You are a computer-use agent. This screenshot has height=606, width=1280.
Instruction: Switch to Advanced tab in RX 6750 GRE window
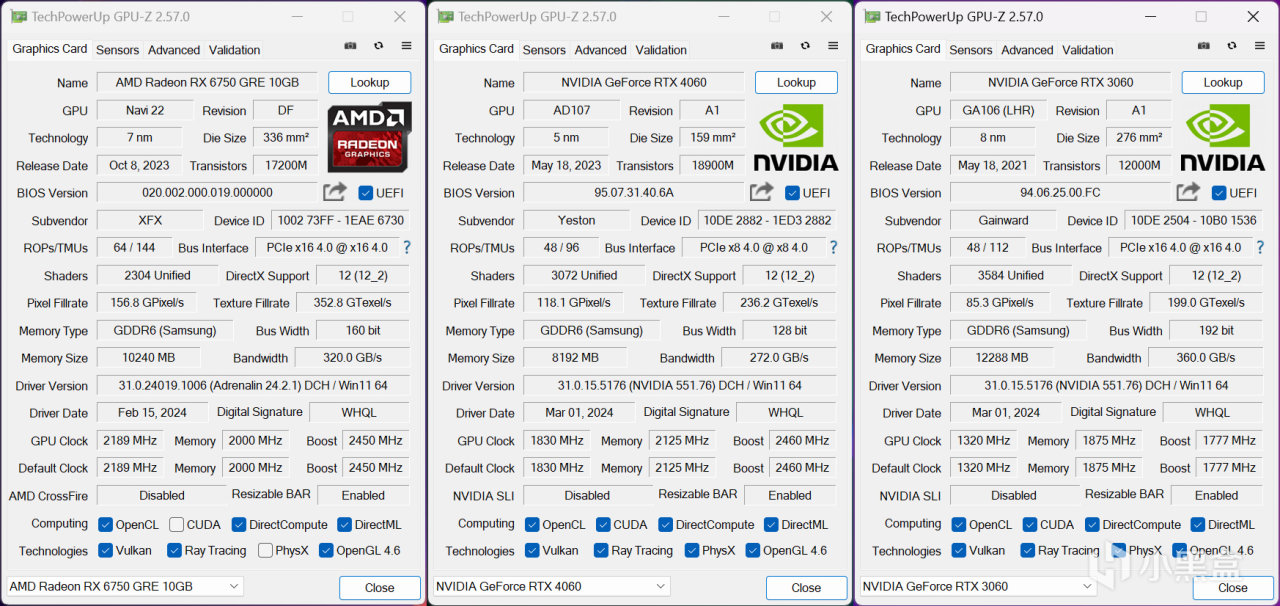(174, 50)
